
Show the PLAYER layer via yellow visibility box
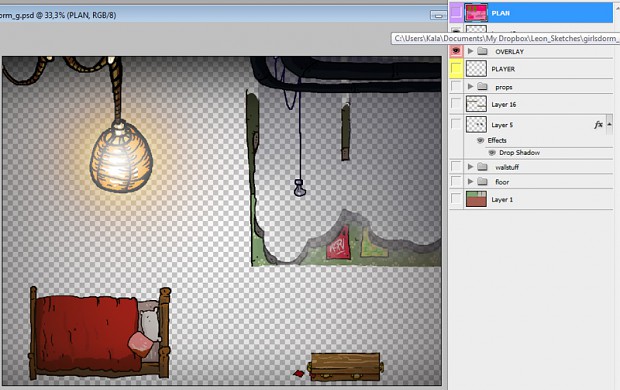click(456, 69)
